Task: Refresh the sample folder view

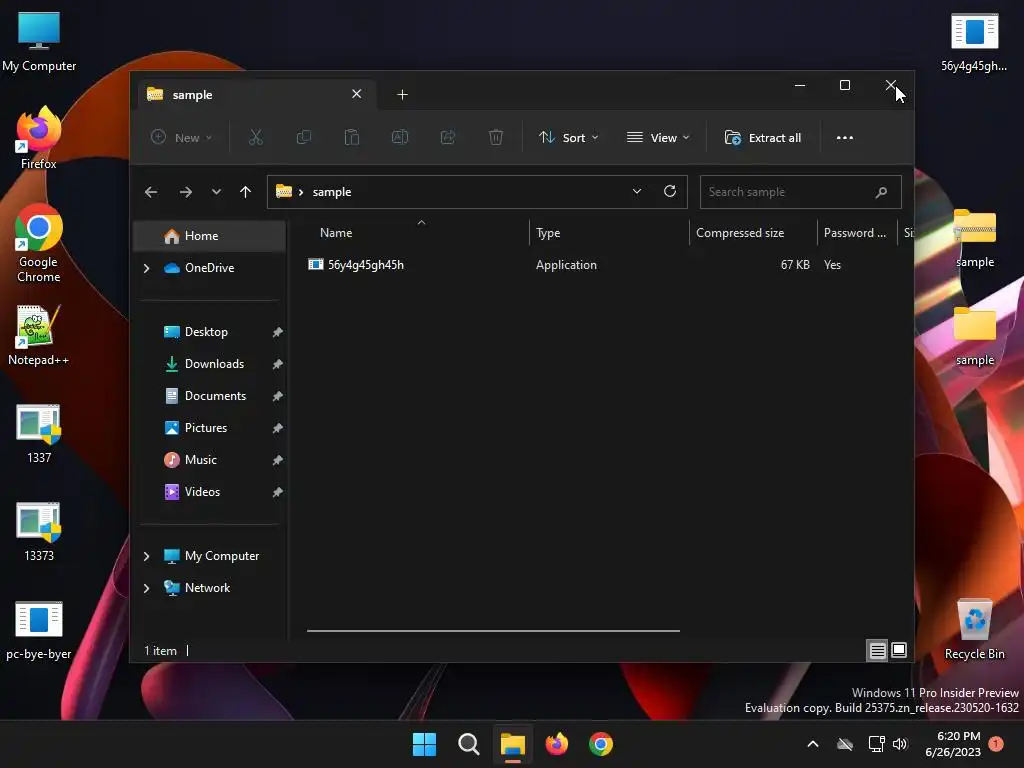Action: tap(669, 191)
